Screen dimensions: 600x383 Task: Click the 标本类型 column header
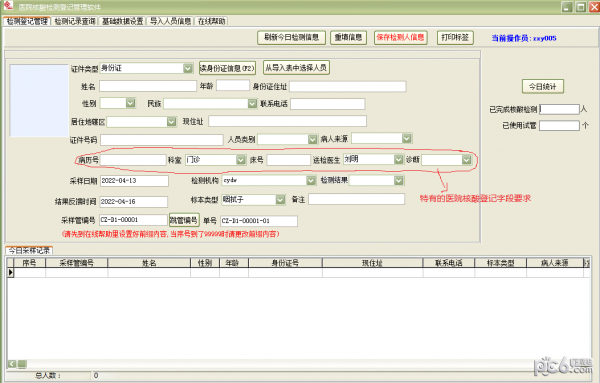click(x=501, y=263)
